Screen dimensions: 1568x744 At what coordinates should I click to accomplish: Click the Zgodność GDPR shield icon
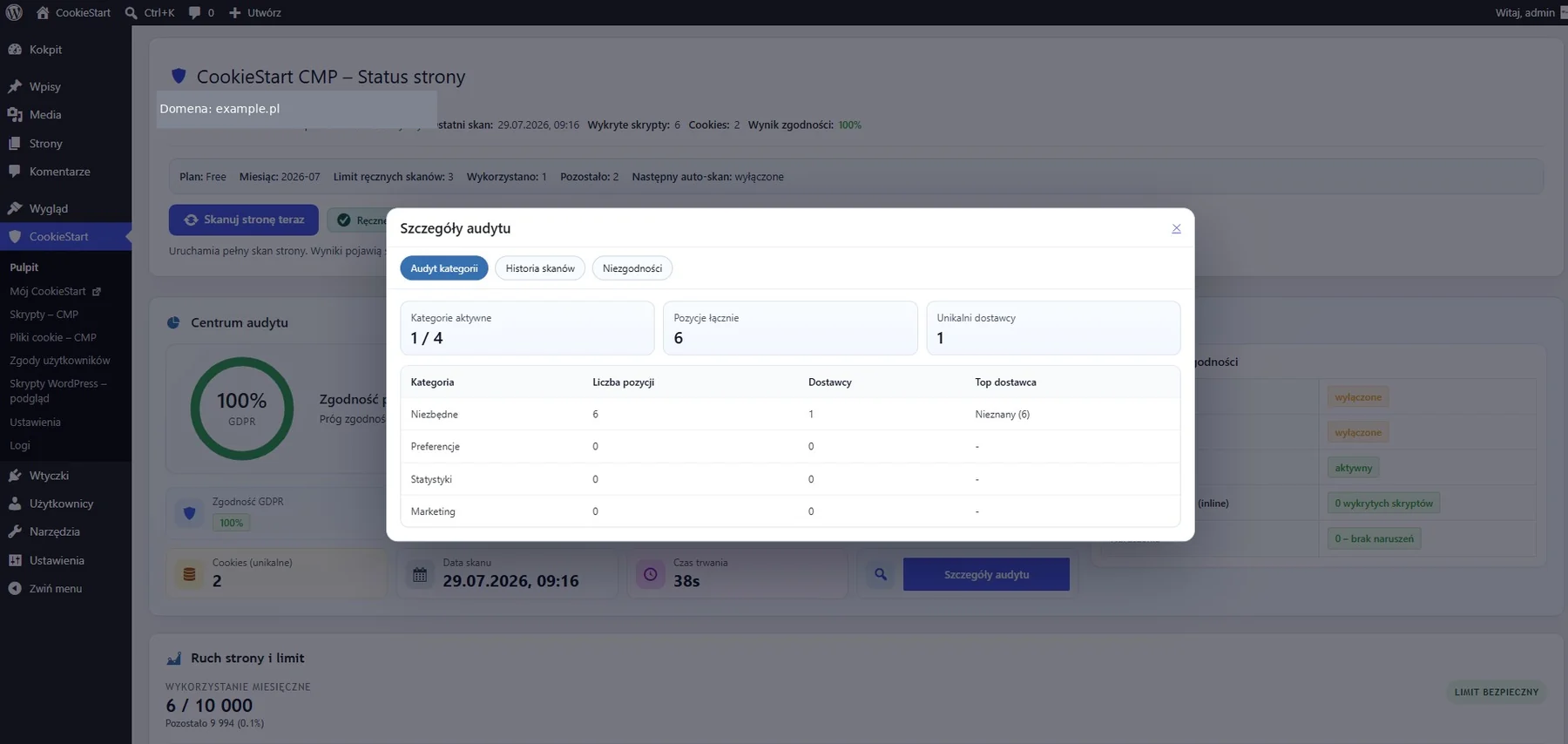189,513
